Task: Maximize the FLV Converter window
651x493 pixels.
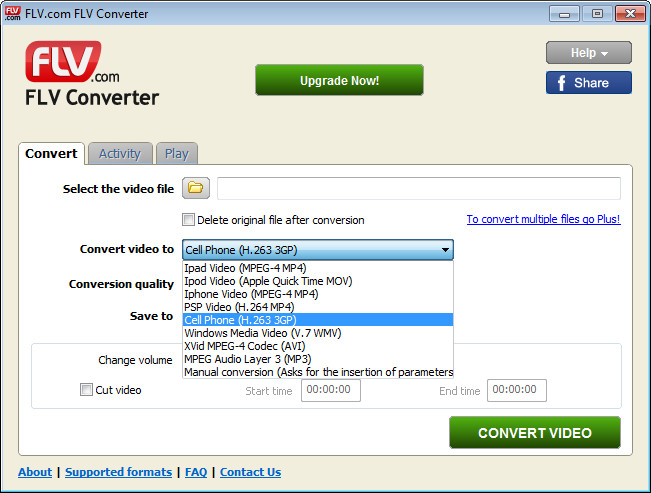Action: pyautogui.click(x=597, y=14)
